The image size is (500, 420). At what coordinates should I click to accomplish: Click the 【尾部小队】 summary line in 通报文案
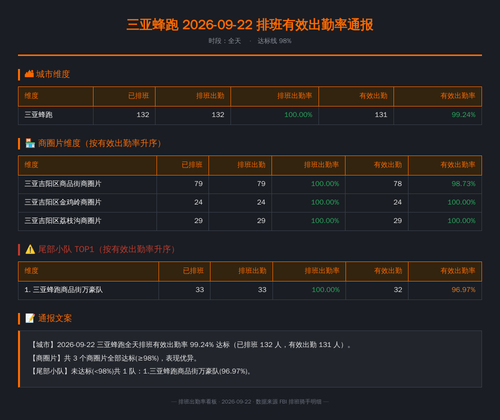141,371
